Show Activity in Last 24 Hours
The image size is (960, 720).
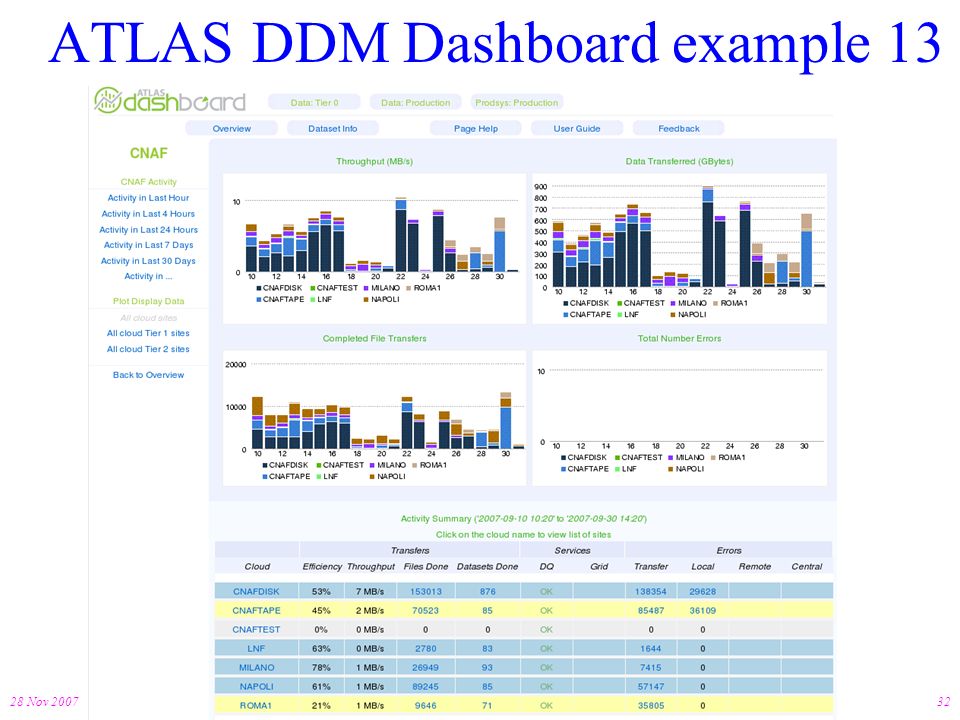148,230
